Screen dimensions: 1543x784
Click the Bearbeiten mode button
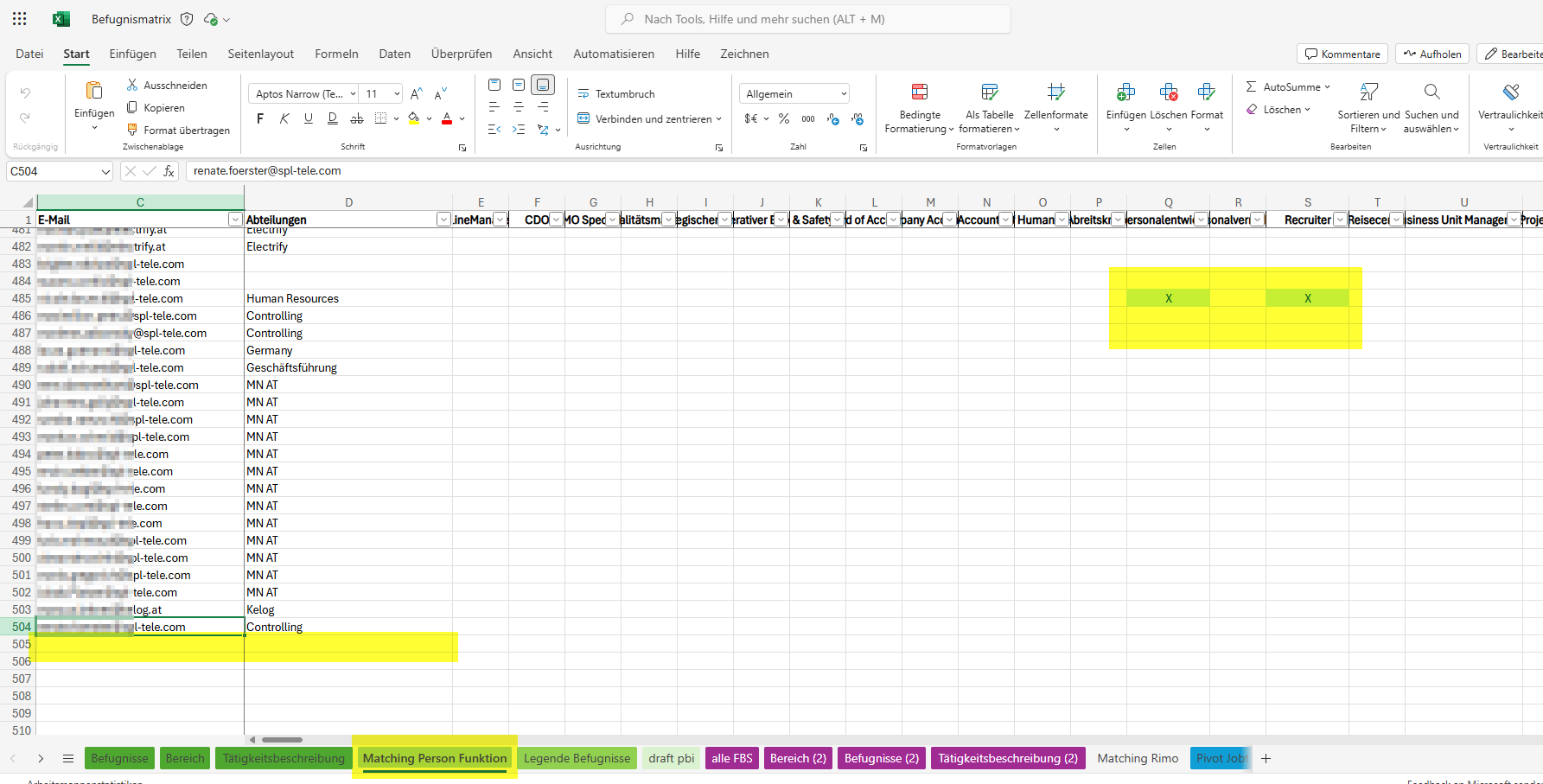click(1510, 54)
